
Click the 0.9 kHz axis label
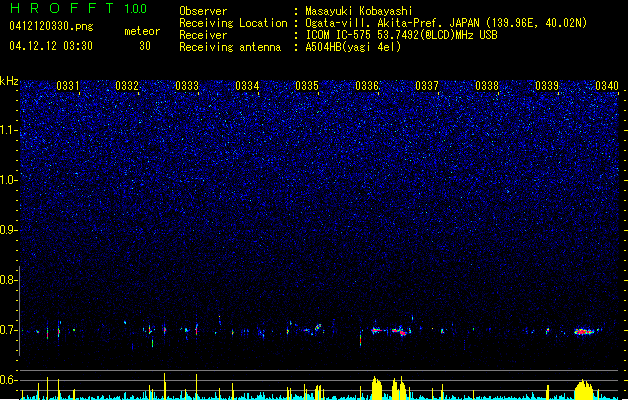point(9,230)
